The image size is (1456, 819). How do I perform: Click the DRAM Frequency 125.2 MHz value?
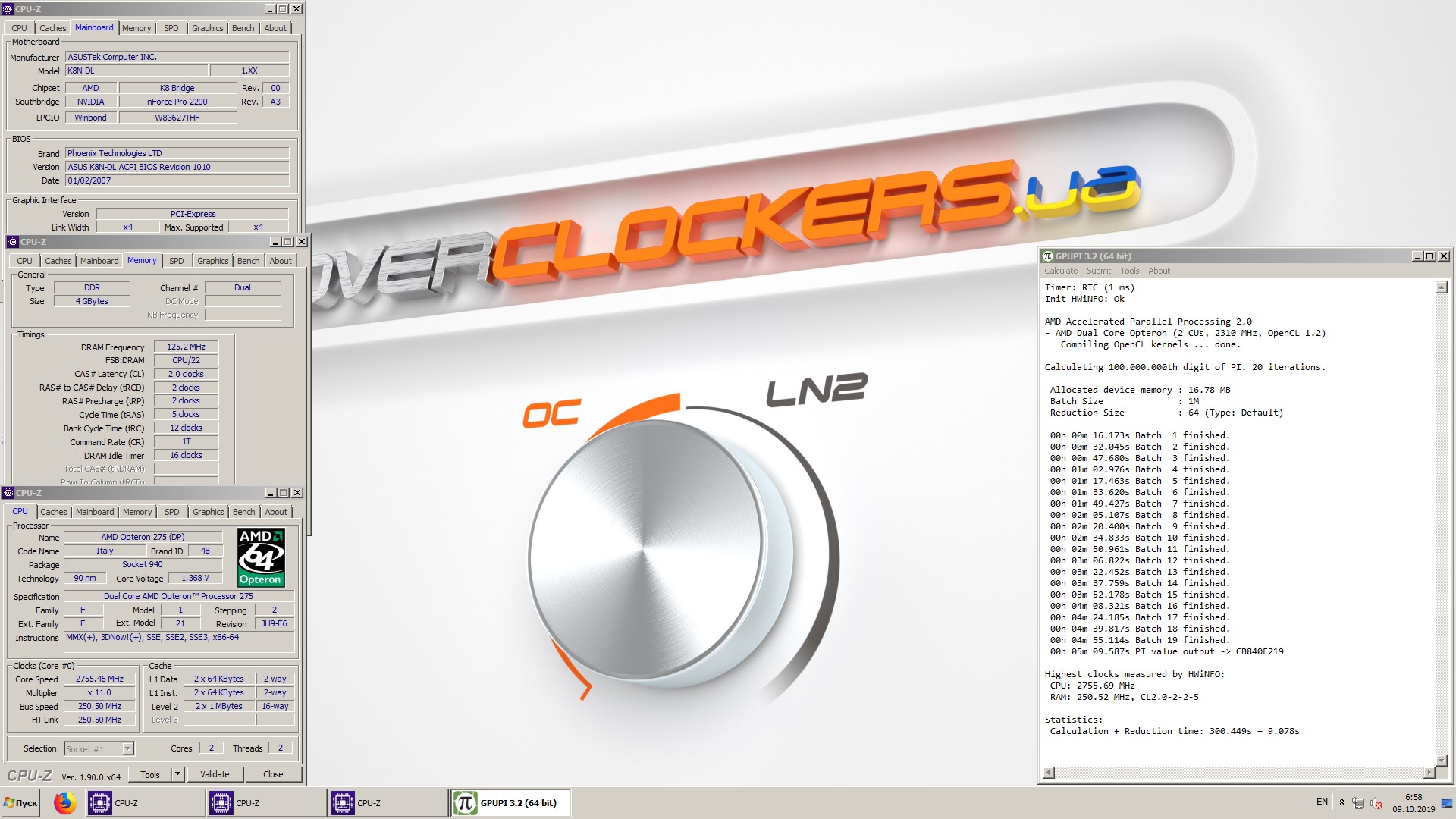click(186, 347)
